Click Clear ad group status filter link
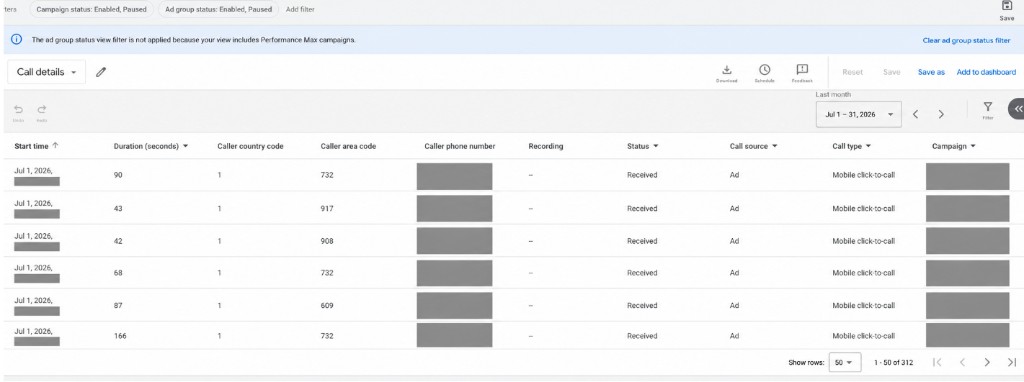Screen dimensions: 1024x382 tap(966, 40)
